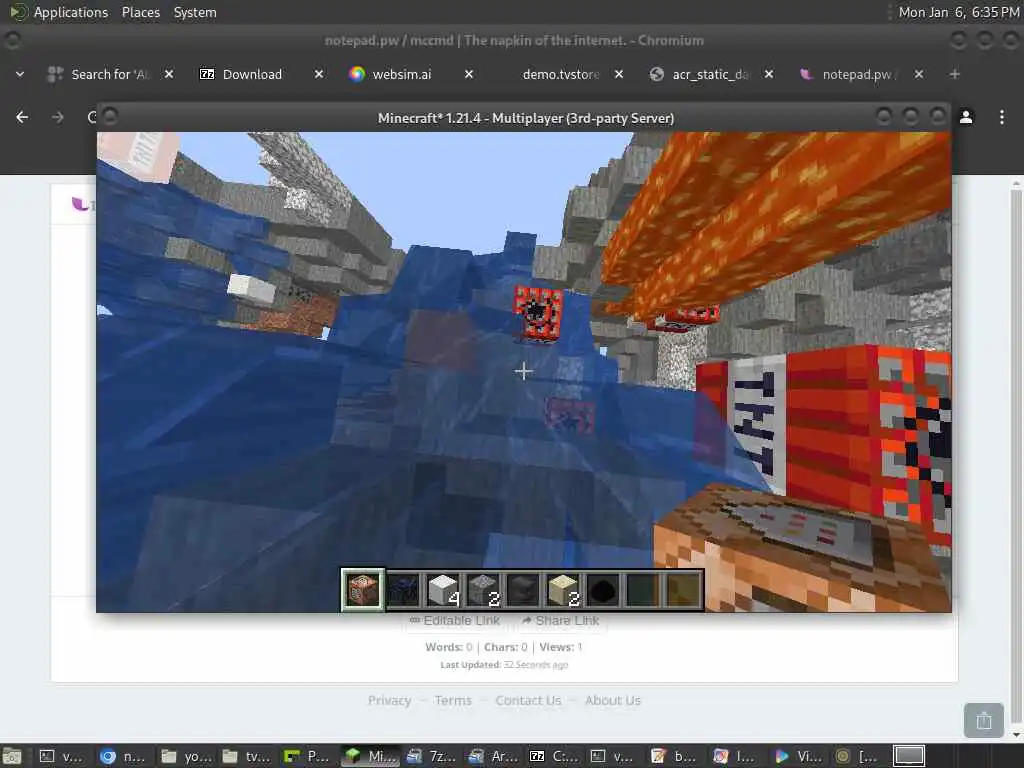Open the 'yo...' folder taskbar entry

185,756
